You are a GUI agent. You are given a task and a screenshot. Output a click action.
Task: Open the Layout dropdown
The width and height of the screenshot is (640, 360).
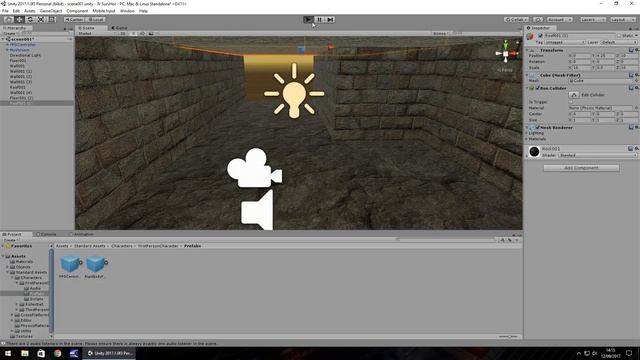622,20
